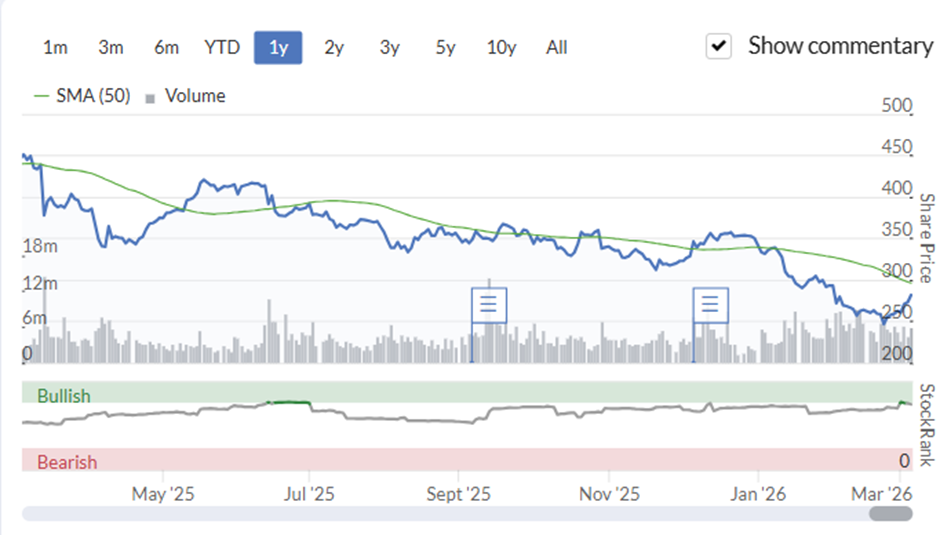This screenshot has width=940, height=535.
Task: Click the Nov '25 axis label
Action: click(x=609, y=494)
